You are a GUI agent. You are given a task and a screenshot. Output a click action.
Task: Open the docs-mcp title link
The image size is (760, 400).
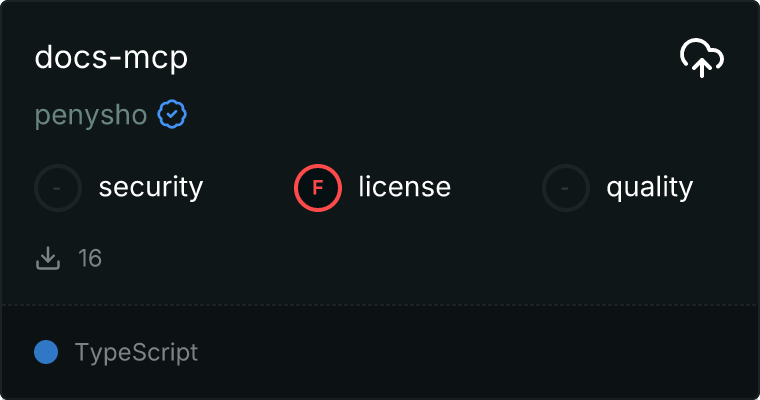click(111, 58)
